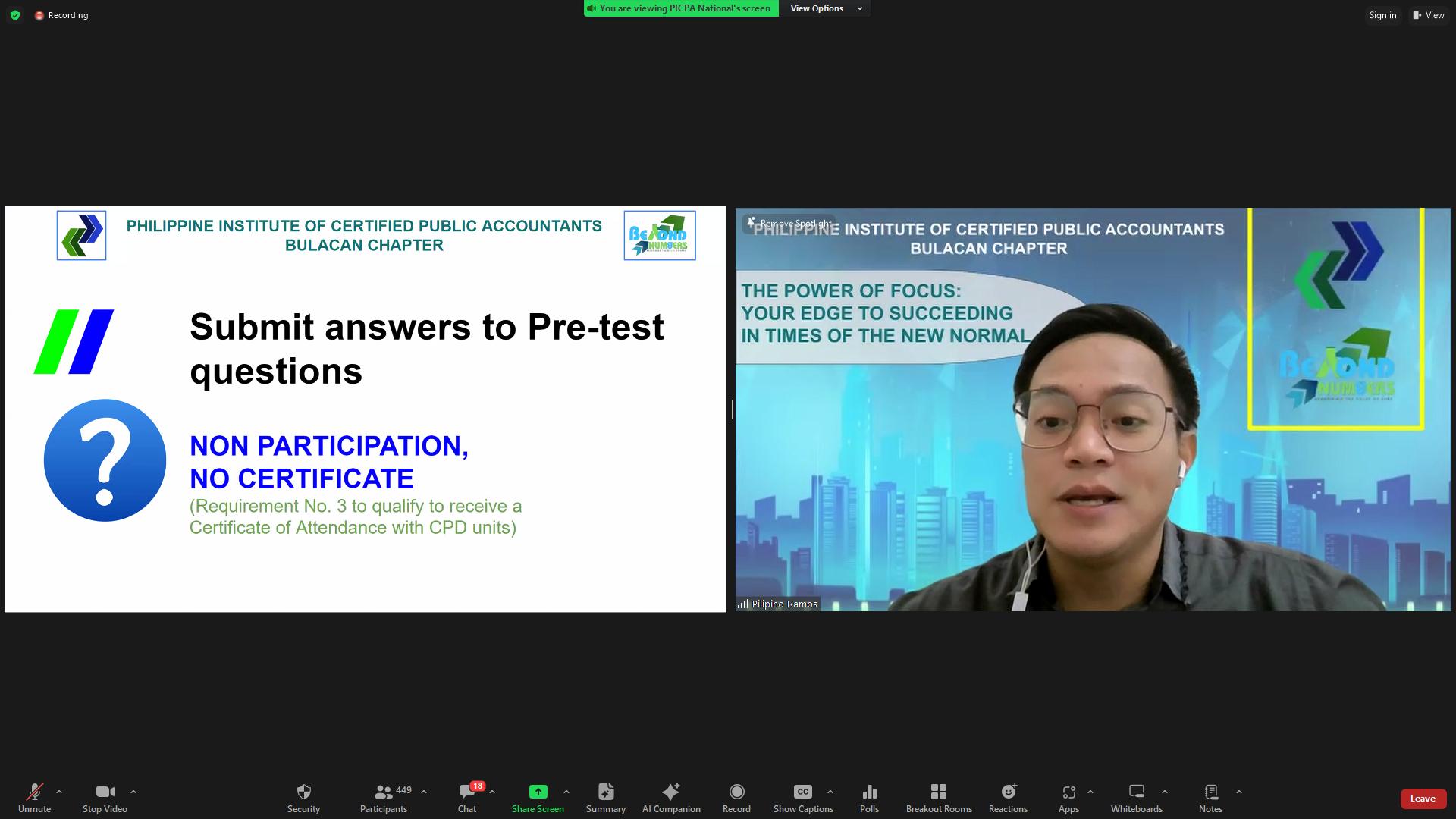The image size is (1456, 819).
Task: Open the meeting Summary
Action: click(606, 799)
